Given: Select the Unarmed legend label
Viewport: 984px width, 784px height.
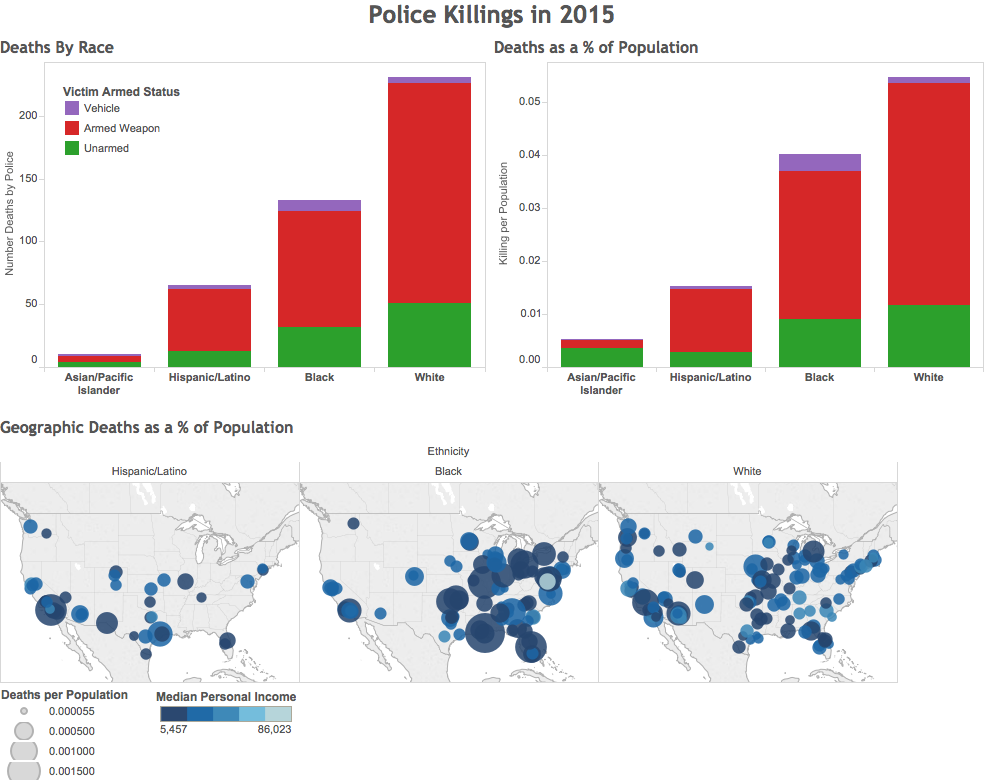Looking at the screenshot, I should pos(106,148).
